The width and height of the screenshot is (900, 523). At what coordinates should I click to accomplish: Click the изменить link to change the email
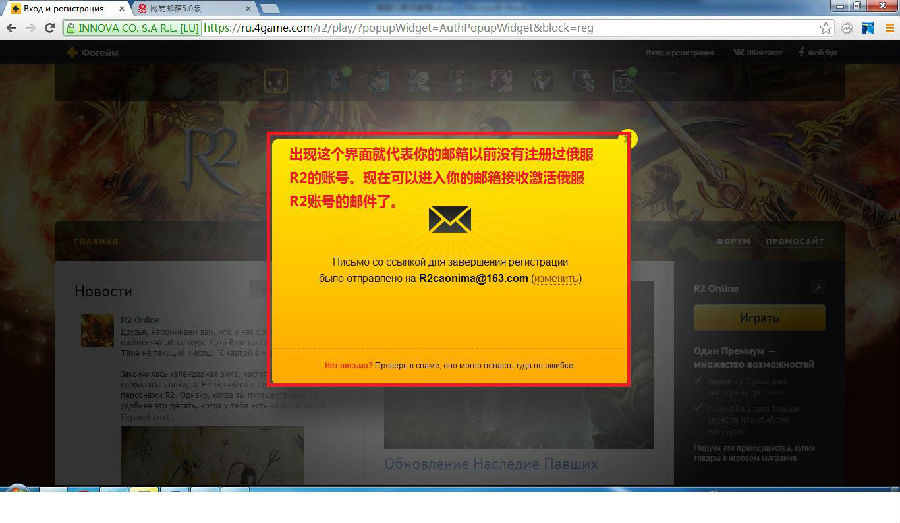coord(556,278)
